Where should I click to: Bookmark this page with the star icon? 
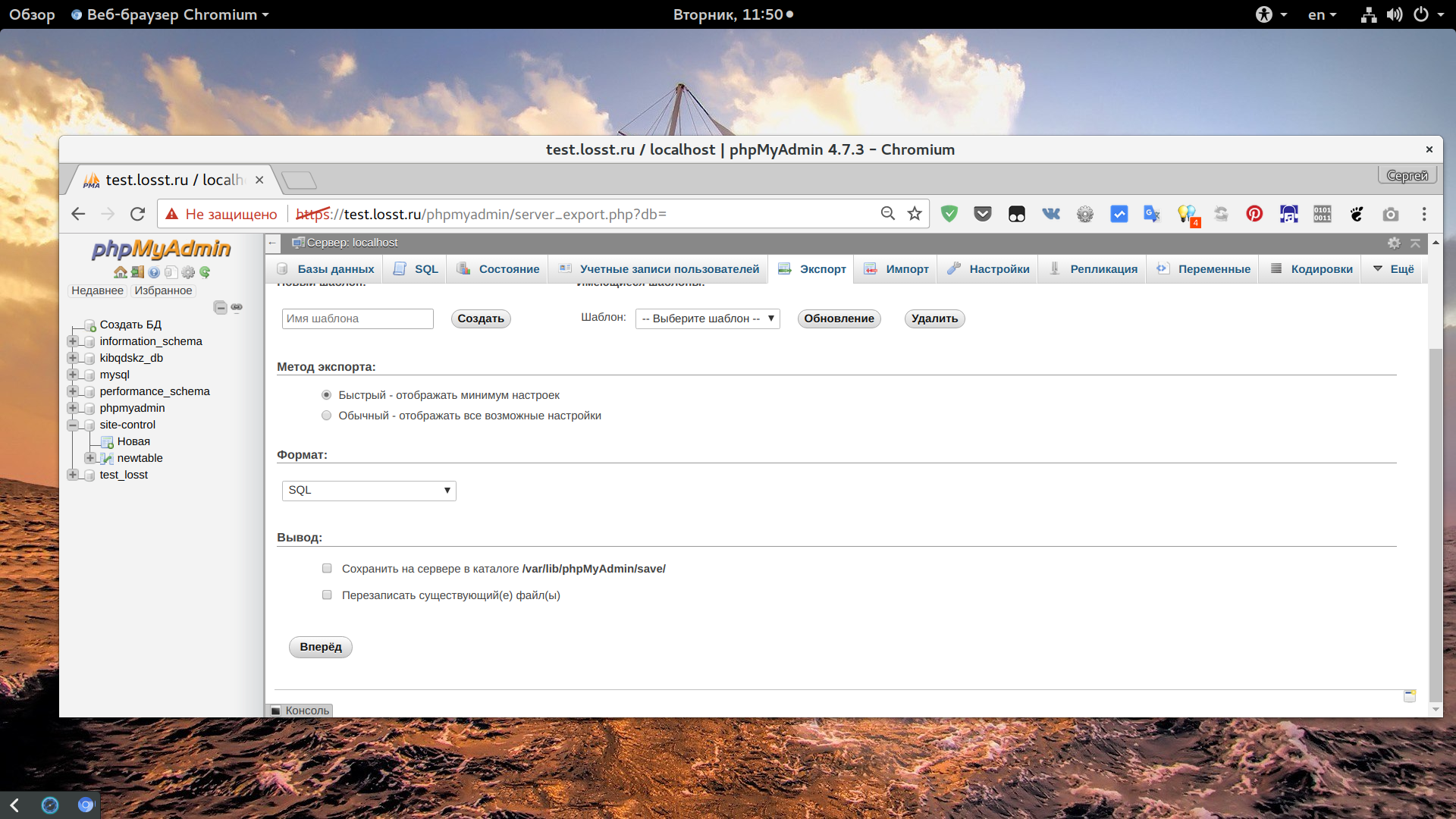[x=915, y=214]
